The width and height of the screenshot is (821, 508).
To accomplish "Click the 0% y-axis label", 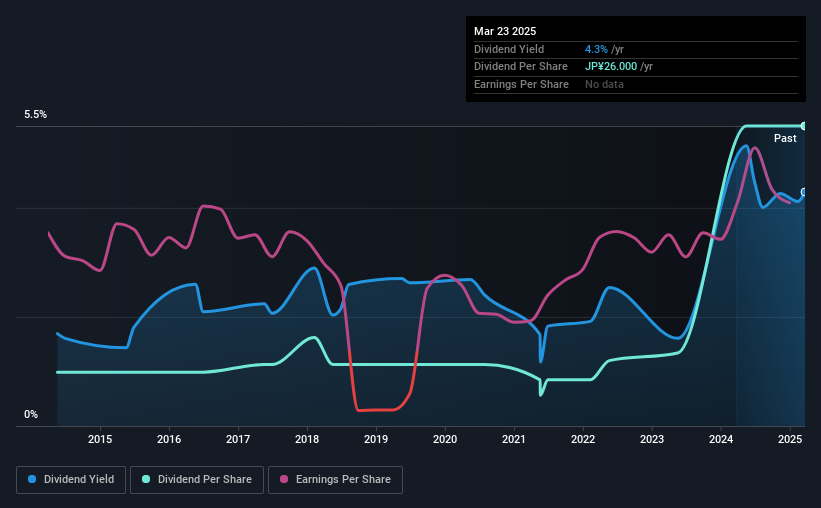I will tap(31, 414).
